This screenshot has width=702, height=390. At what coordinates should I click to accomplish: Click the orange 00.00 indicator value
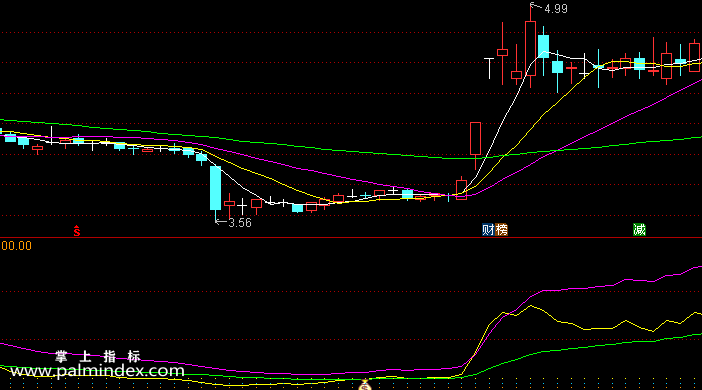[16, 246]
